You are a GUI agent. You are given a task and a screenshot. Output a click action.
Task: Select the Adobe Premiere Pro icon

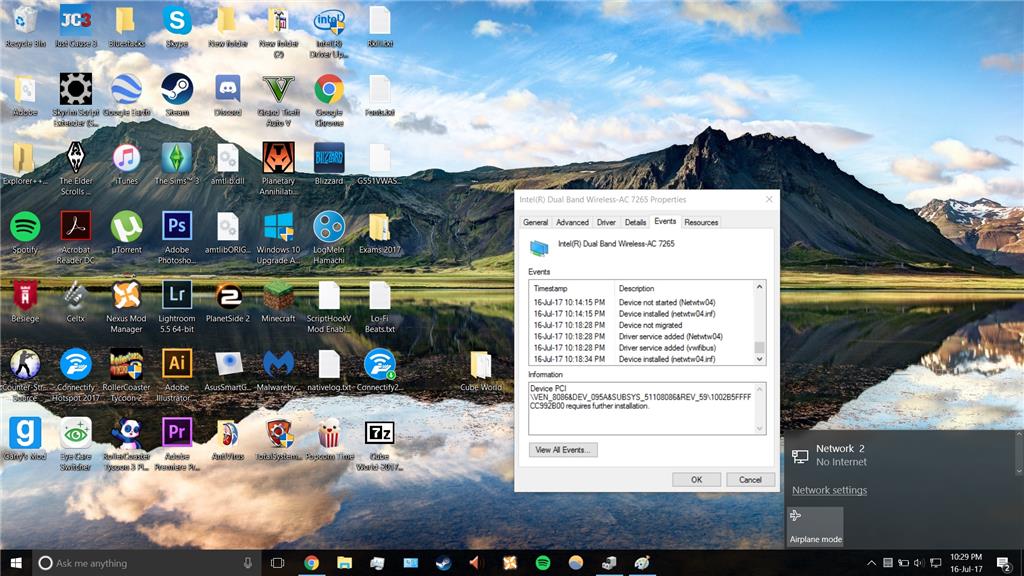177,444
